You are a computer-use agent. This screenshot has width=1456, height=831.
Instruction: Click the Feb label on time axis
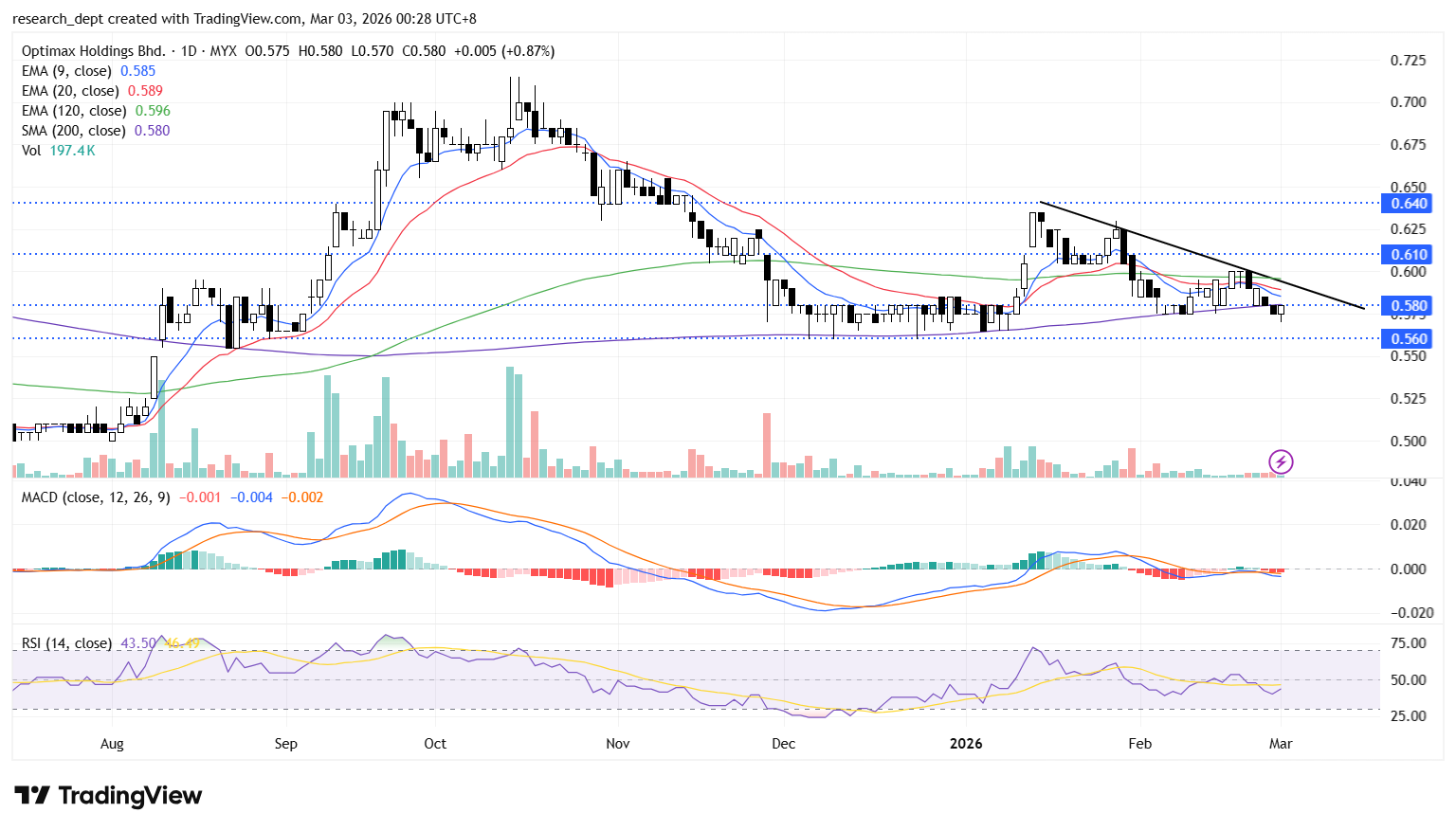1139,744
